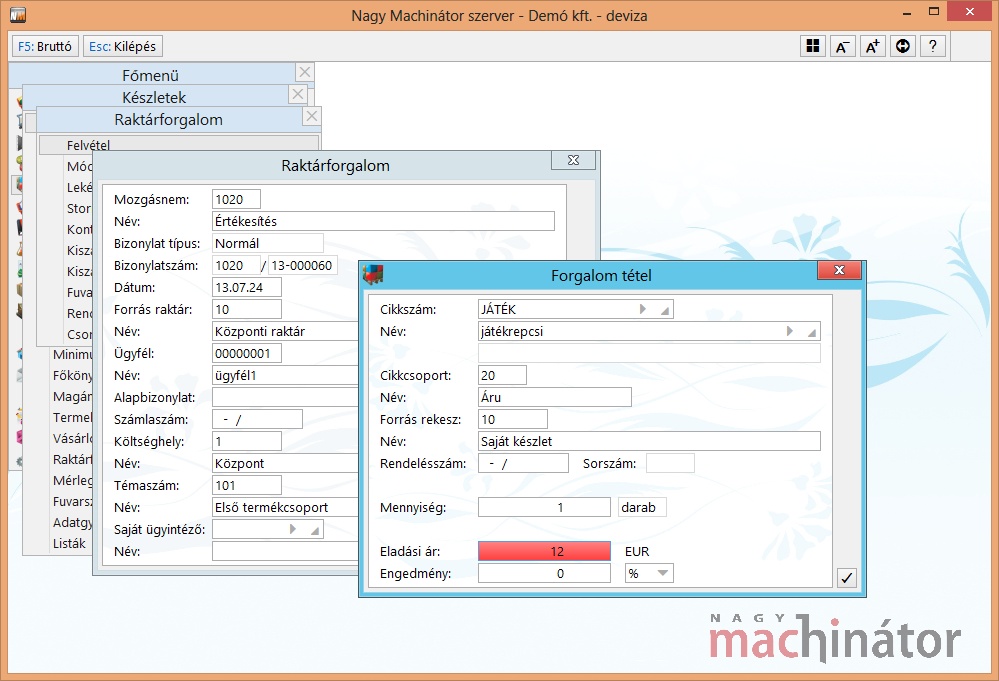Open Cikkszám lookup arrow
The height and width of the screenshot is (681, 999).
click(643, 309)
